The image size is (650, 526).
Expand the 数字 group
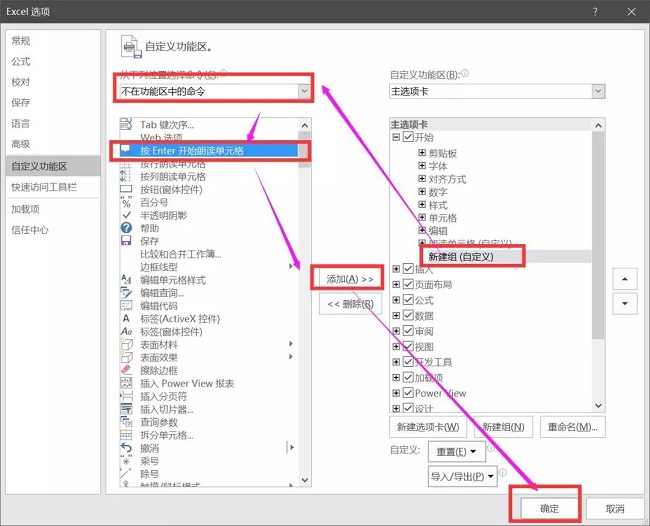(422, 191)
